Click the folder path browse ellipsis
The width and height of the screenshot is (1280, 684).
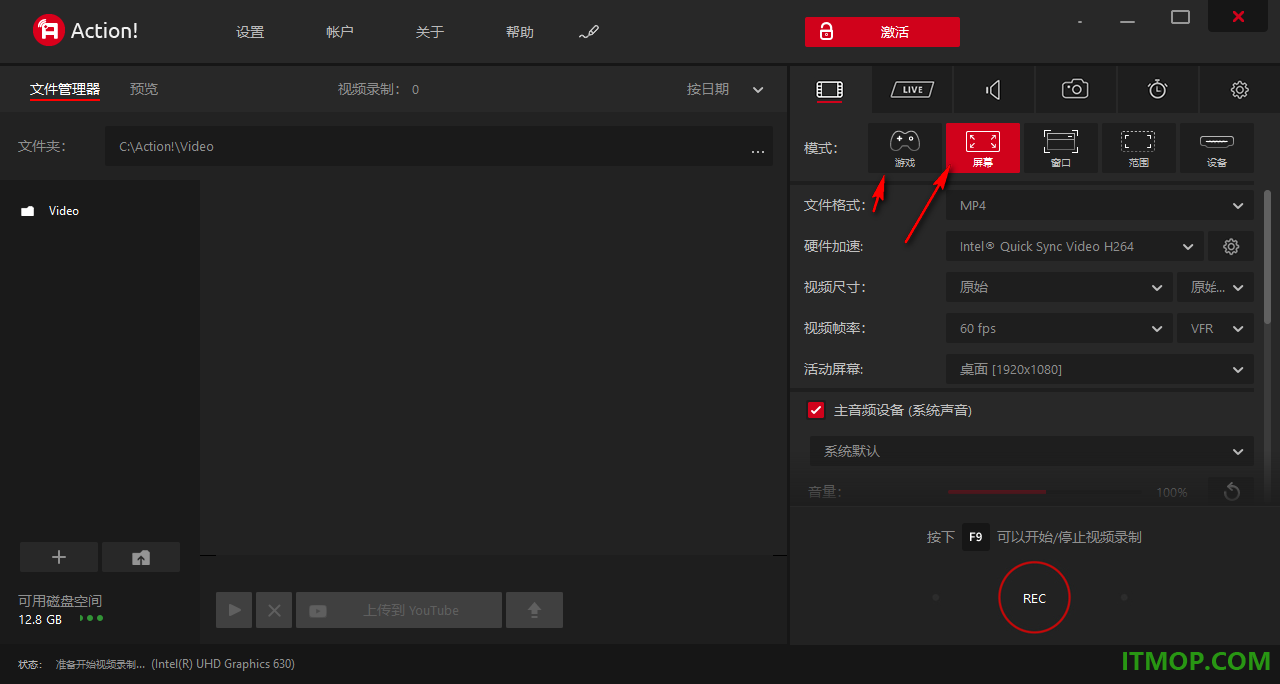[758, 150]
